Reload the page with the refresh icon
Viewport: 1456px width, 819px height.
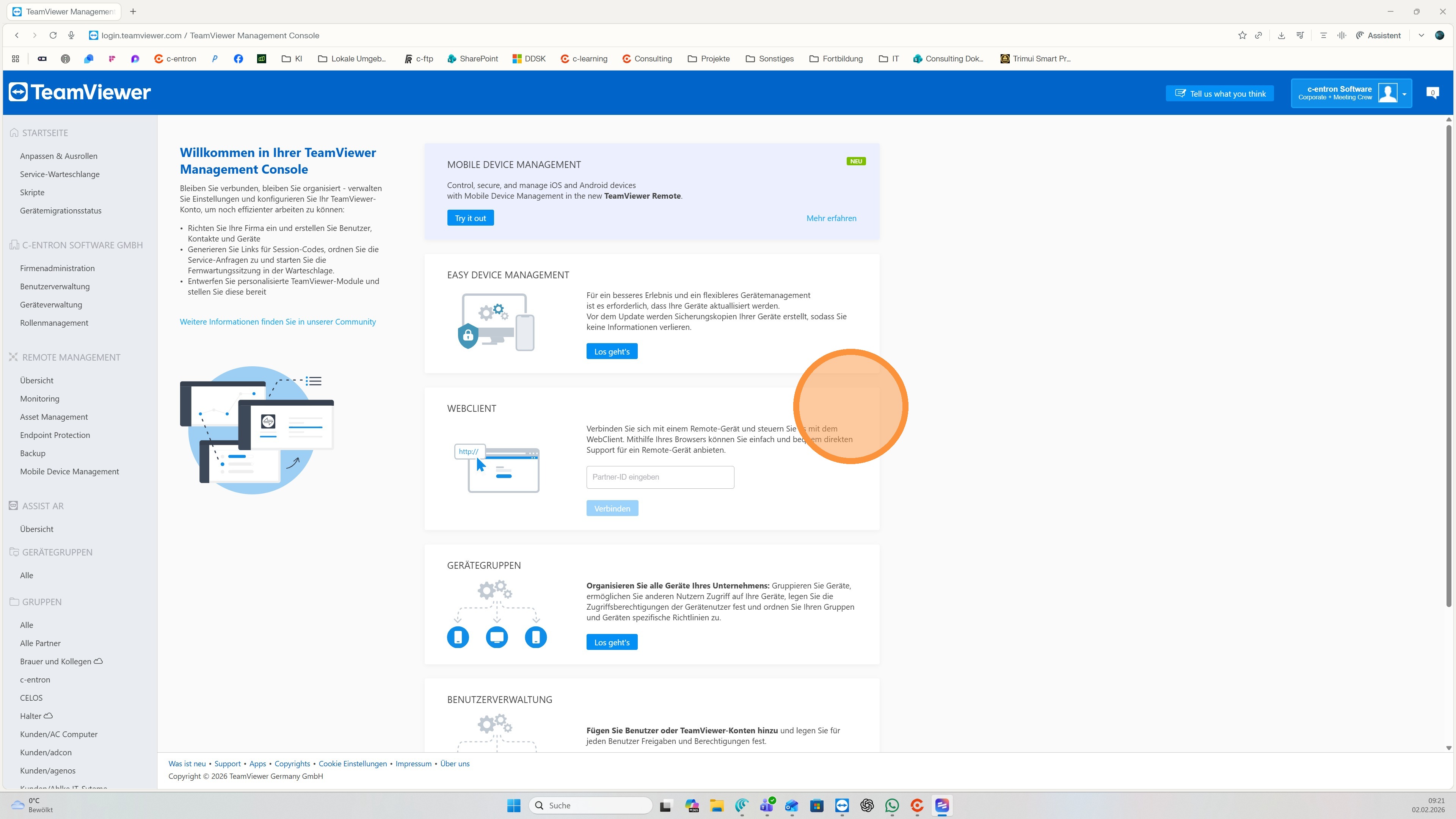click(x=53, y=35)
